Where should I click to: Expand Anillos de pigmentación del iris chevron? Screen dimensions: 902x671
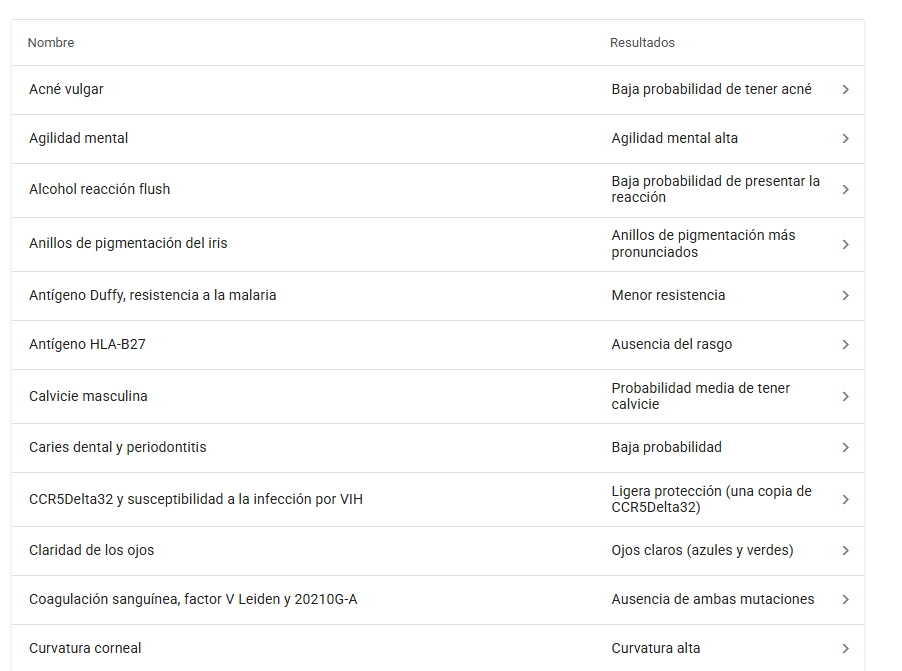[x=845, y=244]
